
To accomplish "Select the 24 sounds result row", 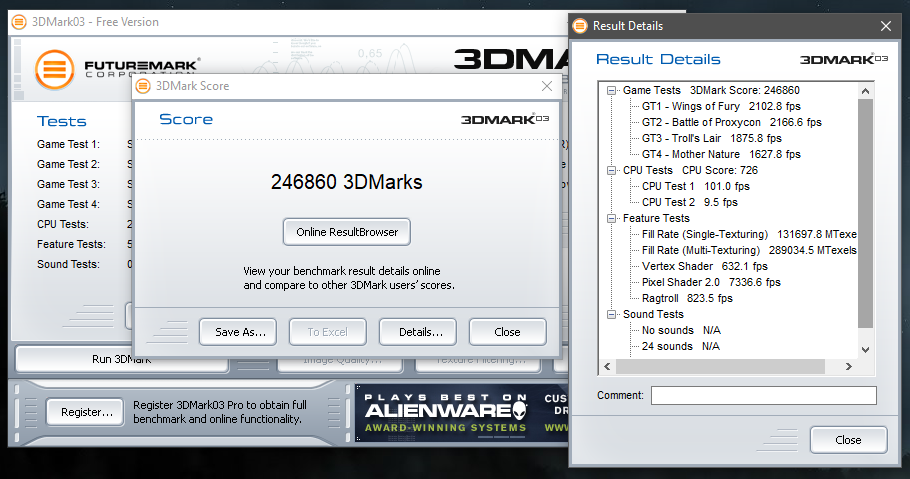I will coord(681,347).
